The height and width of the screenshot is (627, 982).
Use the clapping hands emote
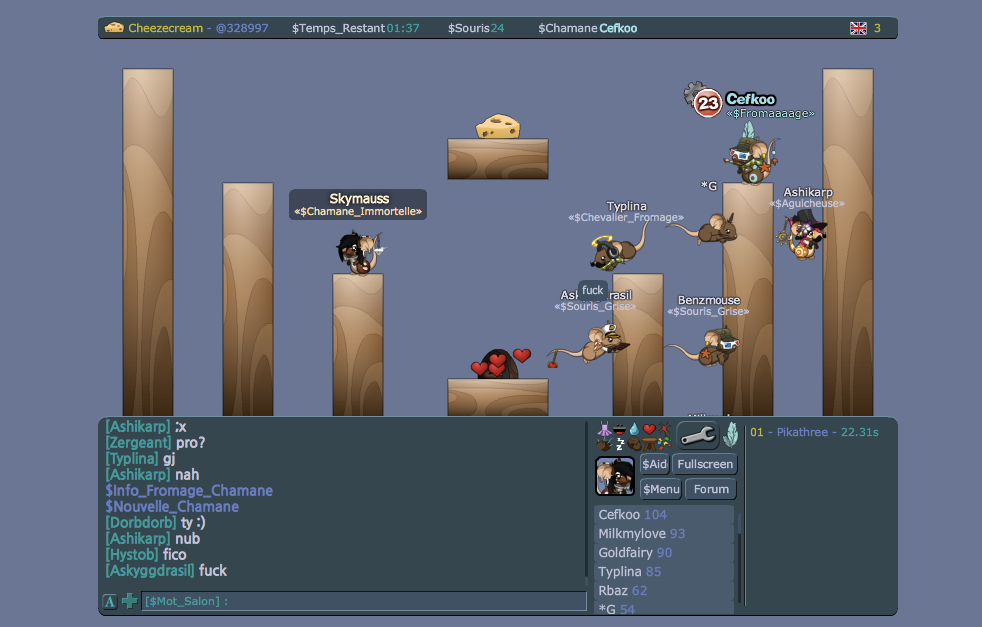(604, 444)
